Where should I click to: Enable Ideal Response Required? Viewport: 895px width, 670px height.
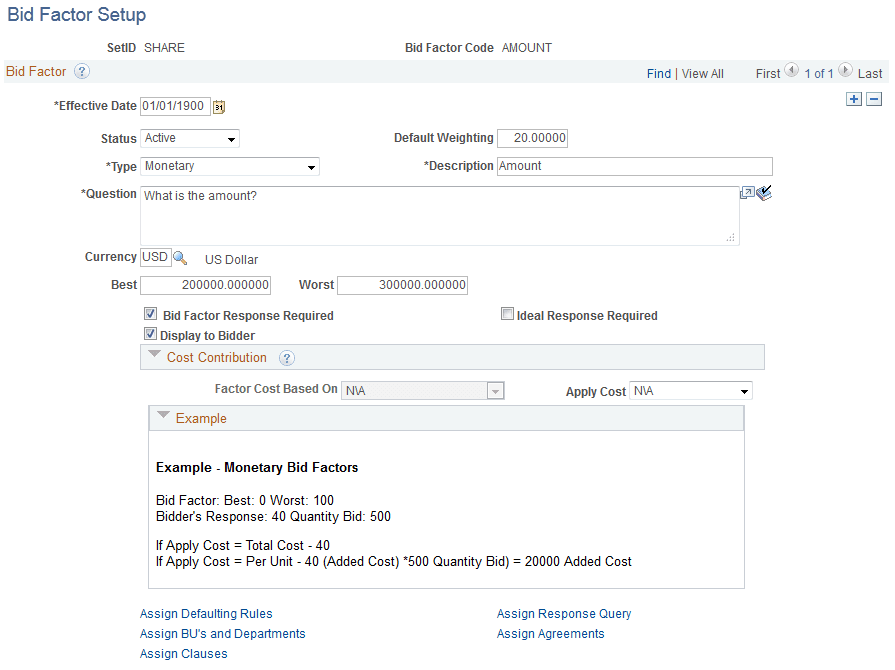coord(507,313)
